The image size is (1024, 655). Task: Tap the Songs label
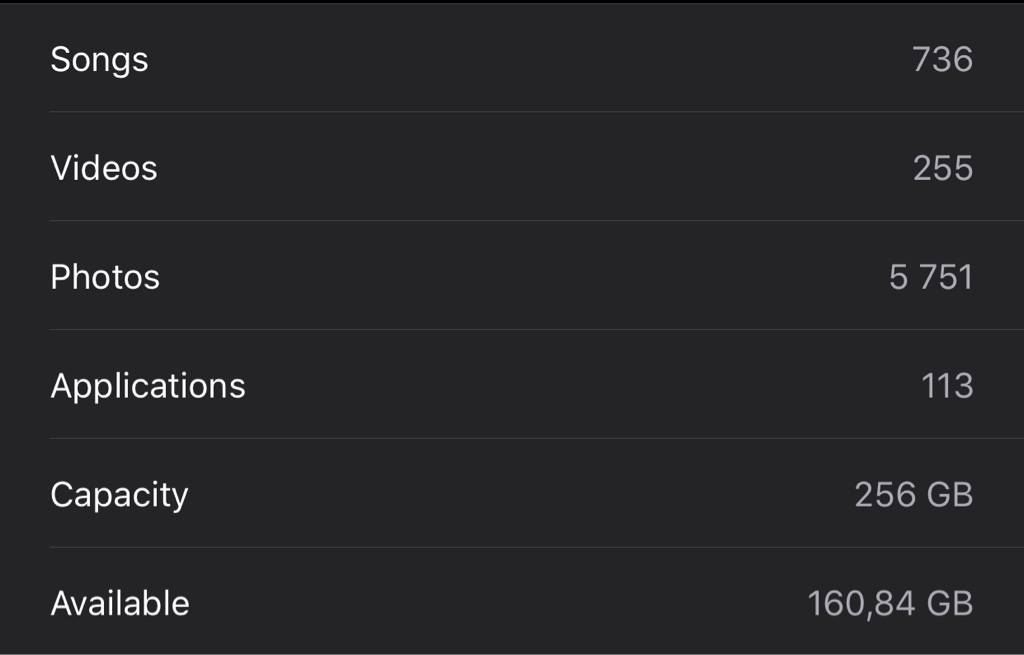pos(99,61)
